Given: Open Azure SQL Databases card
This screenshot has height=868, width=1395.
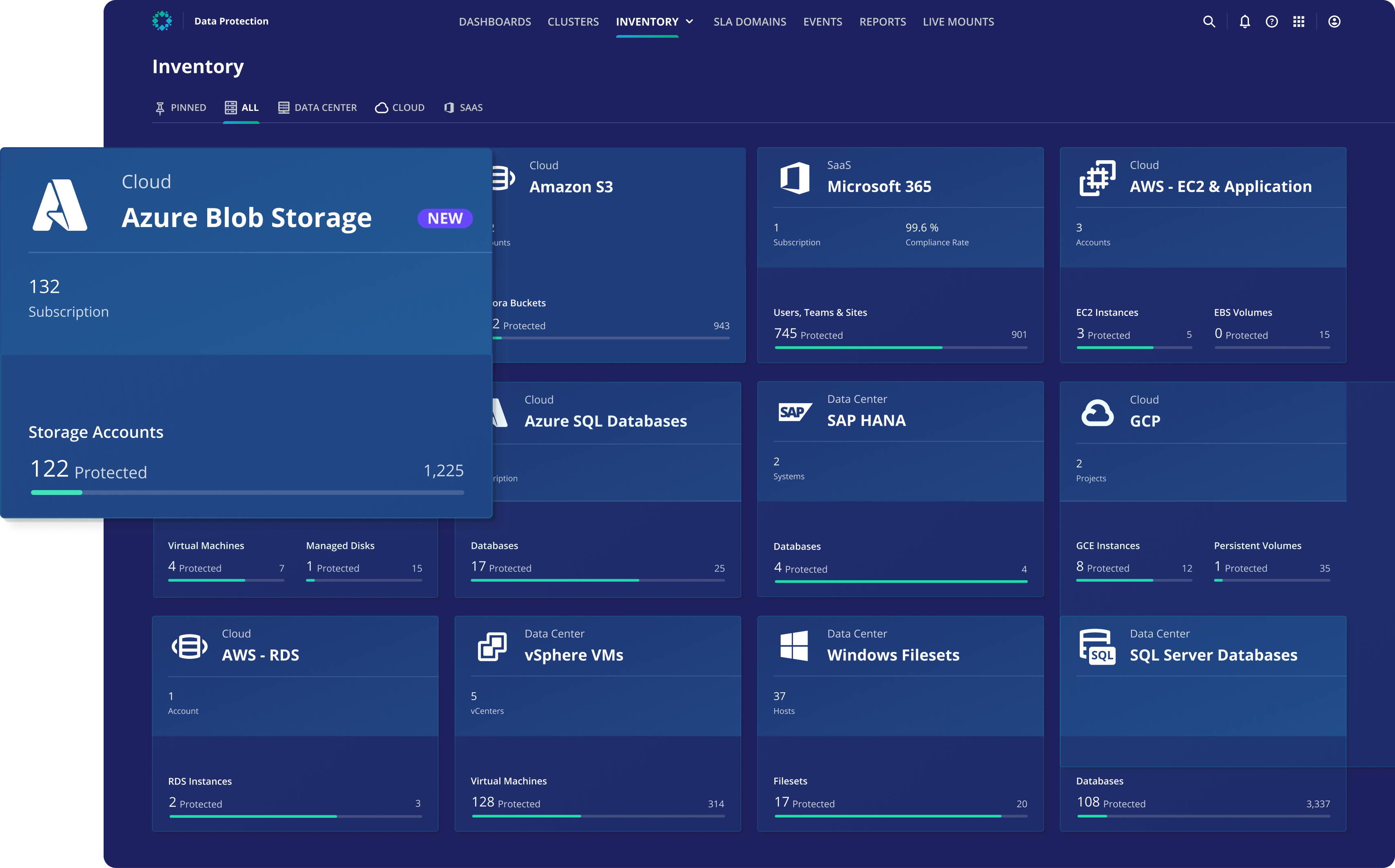Looking at the screenshot, I should tap(605, 421).
